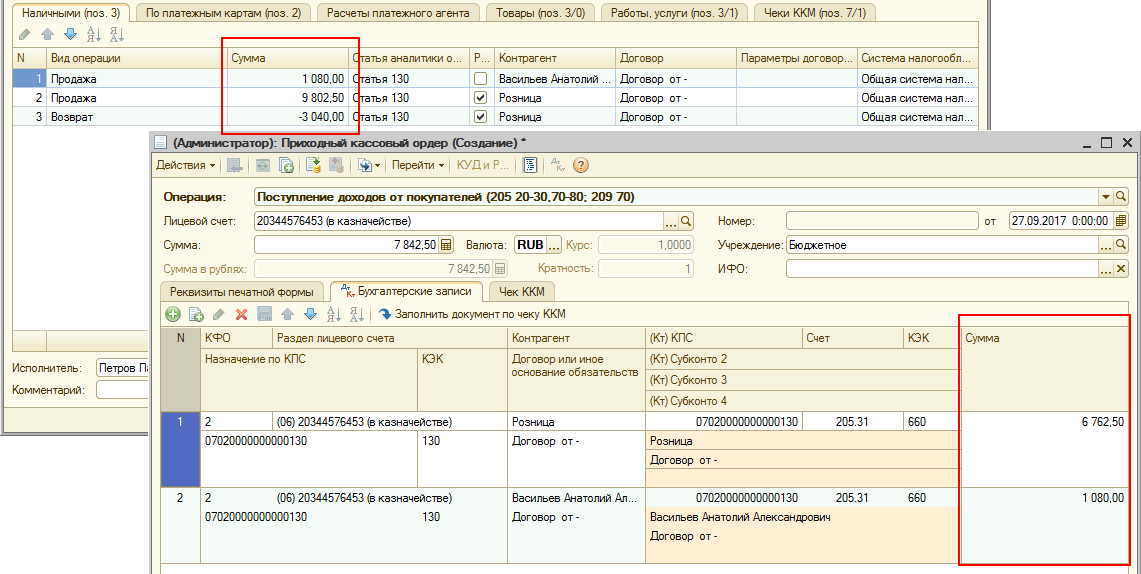Open the По платежным картам (поз. 2) tab

(x=222, y=12)
